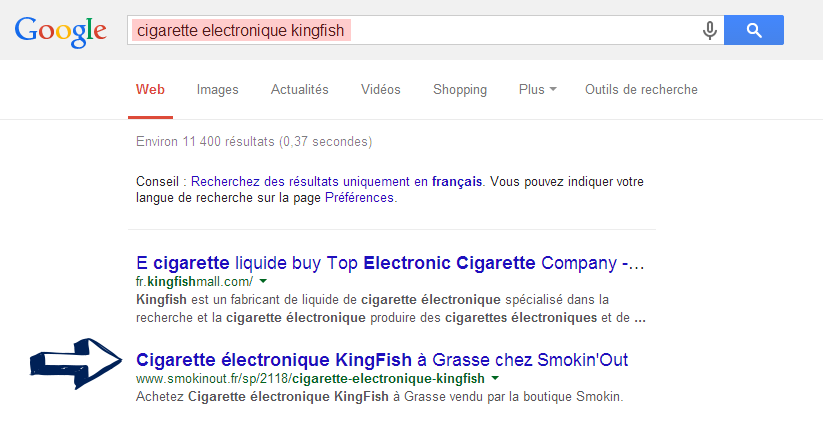Click the fr.kingfishmall.com green URL
This screenshot has height=421, width=823.
[x=194, y=283]
